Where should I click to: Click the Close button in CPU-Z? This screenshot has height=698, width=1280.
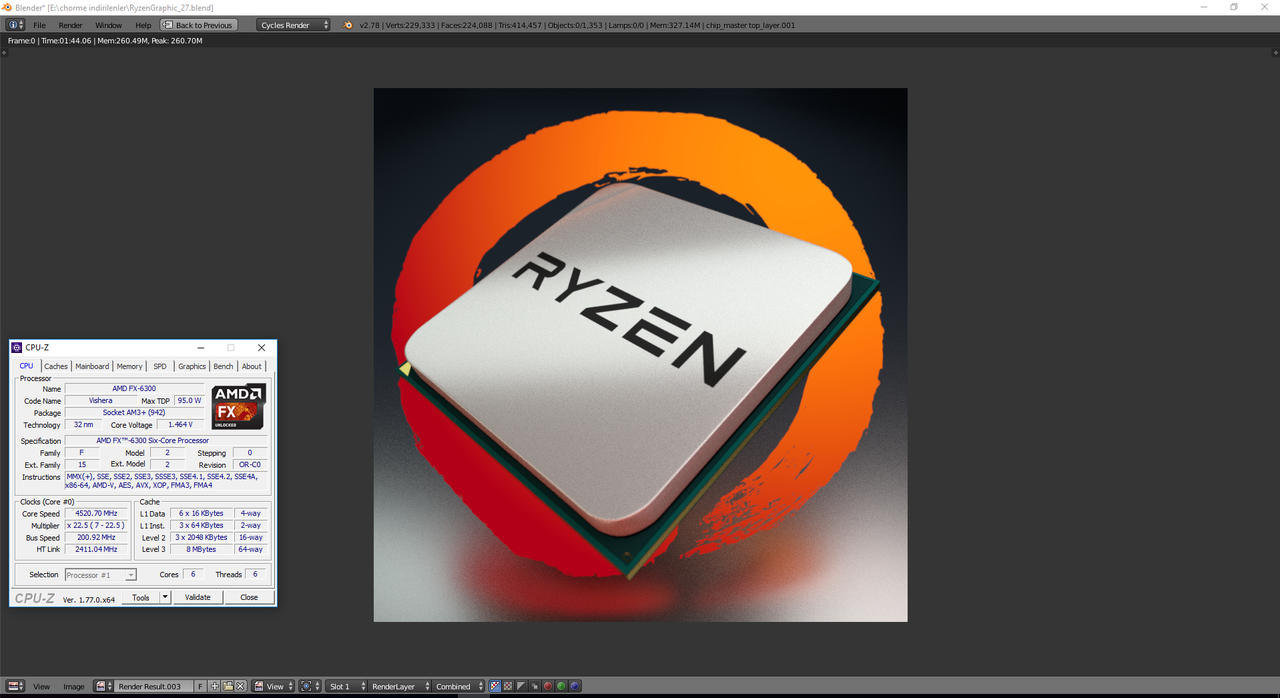(249, 597)
